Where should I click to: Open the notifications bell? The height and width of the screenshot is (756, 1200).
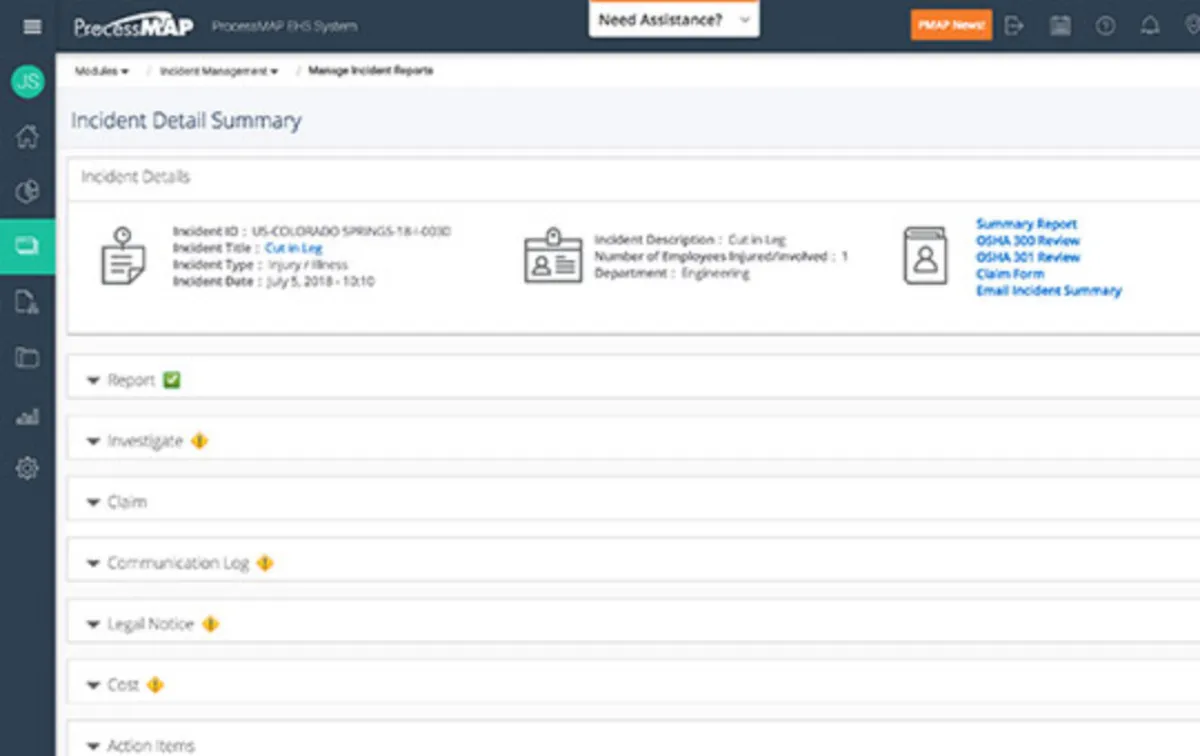pos(1150,26)
